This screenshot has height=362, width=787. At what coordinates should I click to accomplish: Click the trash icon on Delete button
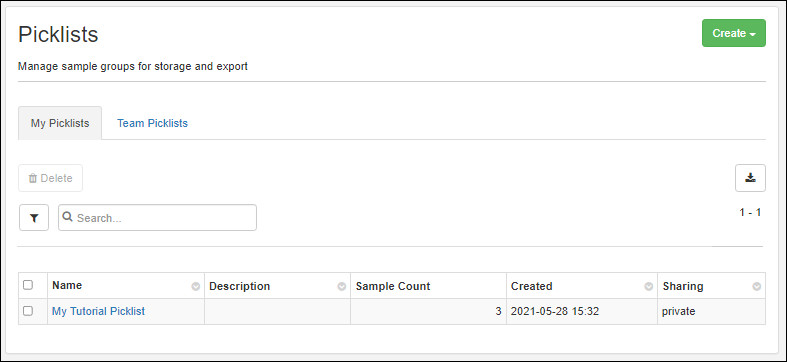(x=33, y=178)
